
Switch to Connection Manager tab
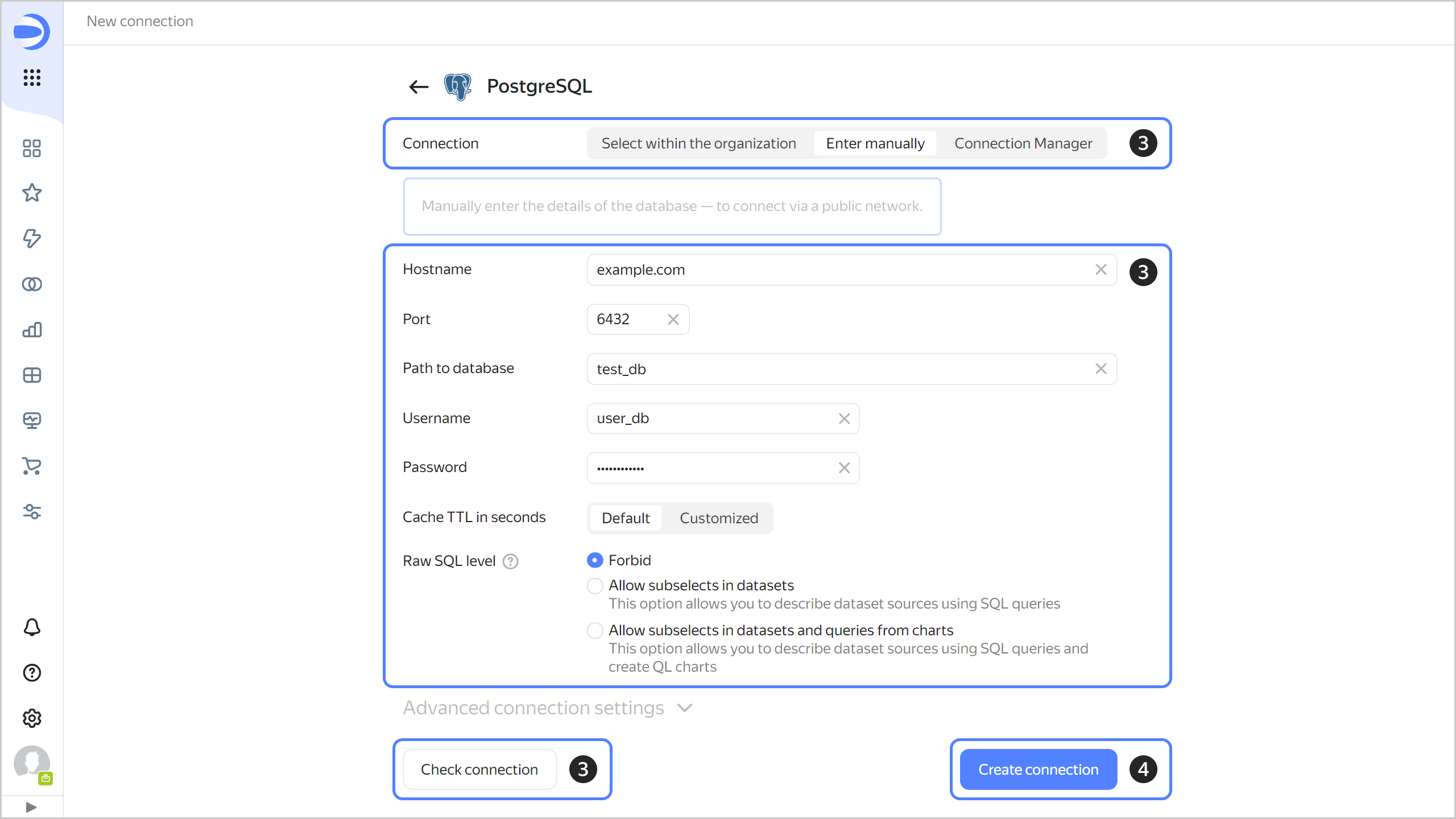pyautogui.click(x=1023, y=143)
